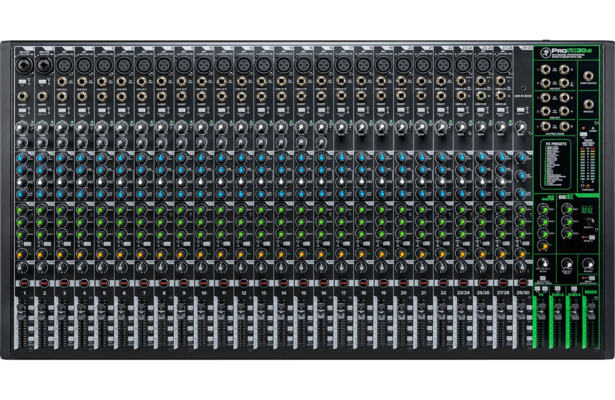This screenshot has width=615, height=400.
Task: Click the channel 1 pan knob
Action: click(22, 269)
